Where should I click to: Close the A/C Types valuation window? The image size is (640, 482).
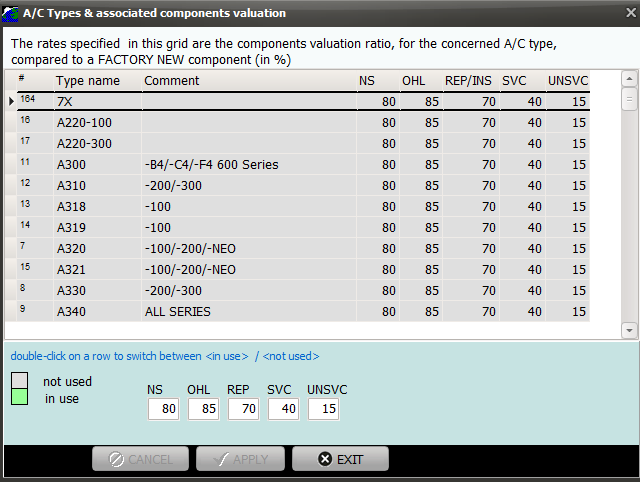[x=631, y=13]
